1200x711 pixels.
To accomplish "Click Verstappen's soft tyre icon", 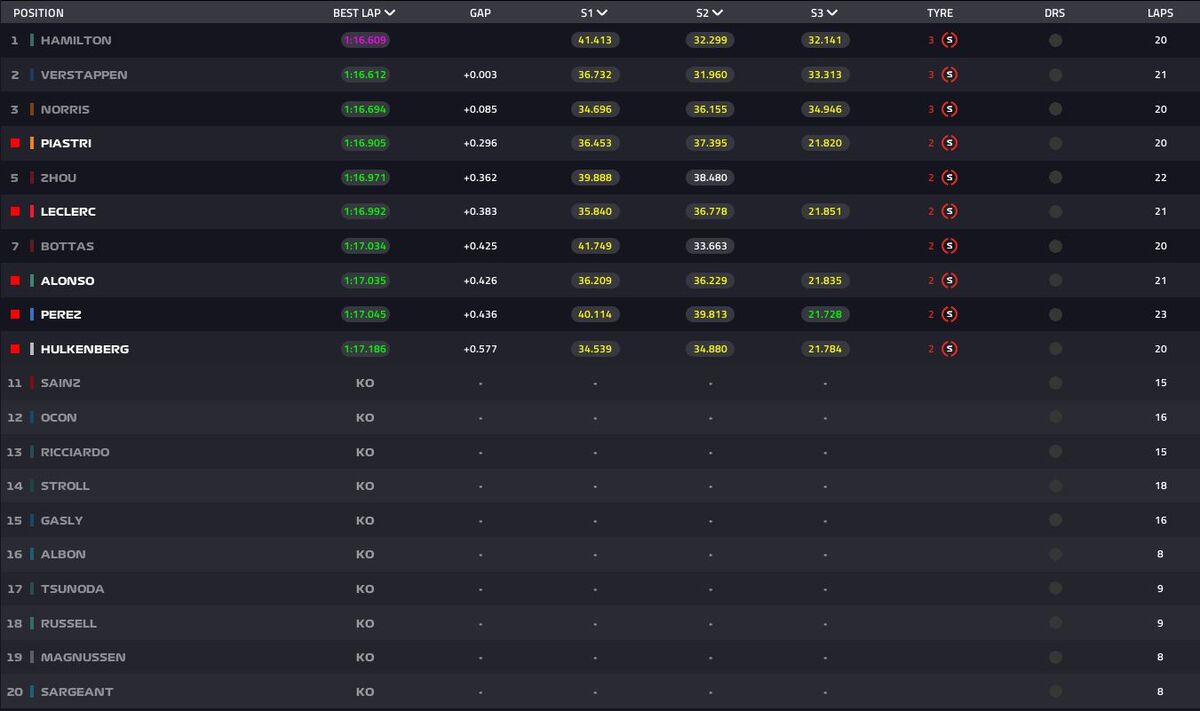I will coord(949,74).
